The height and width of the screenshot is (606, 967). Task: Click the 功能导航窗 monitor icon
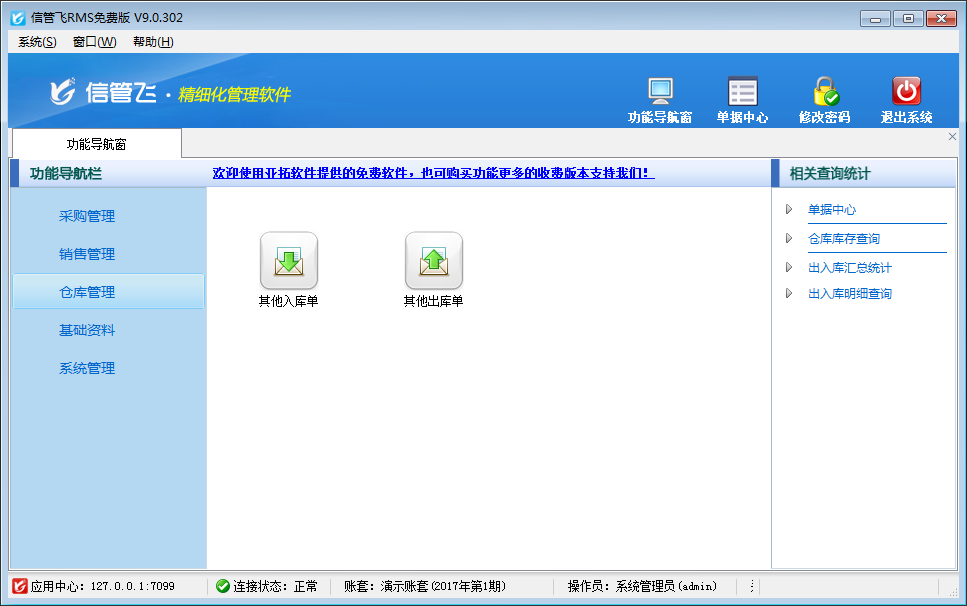pos(660,91)
